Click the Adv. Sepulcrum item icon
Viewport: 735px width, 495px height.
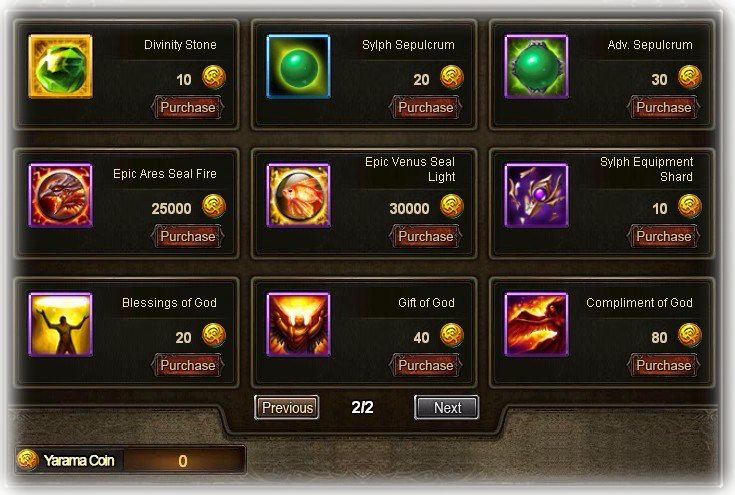pos(537,66)
